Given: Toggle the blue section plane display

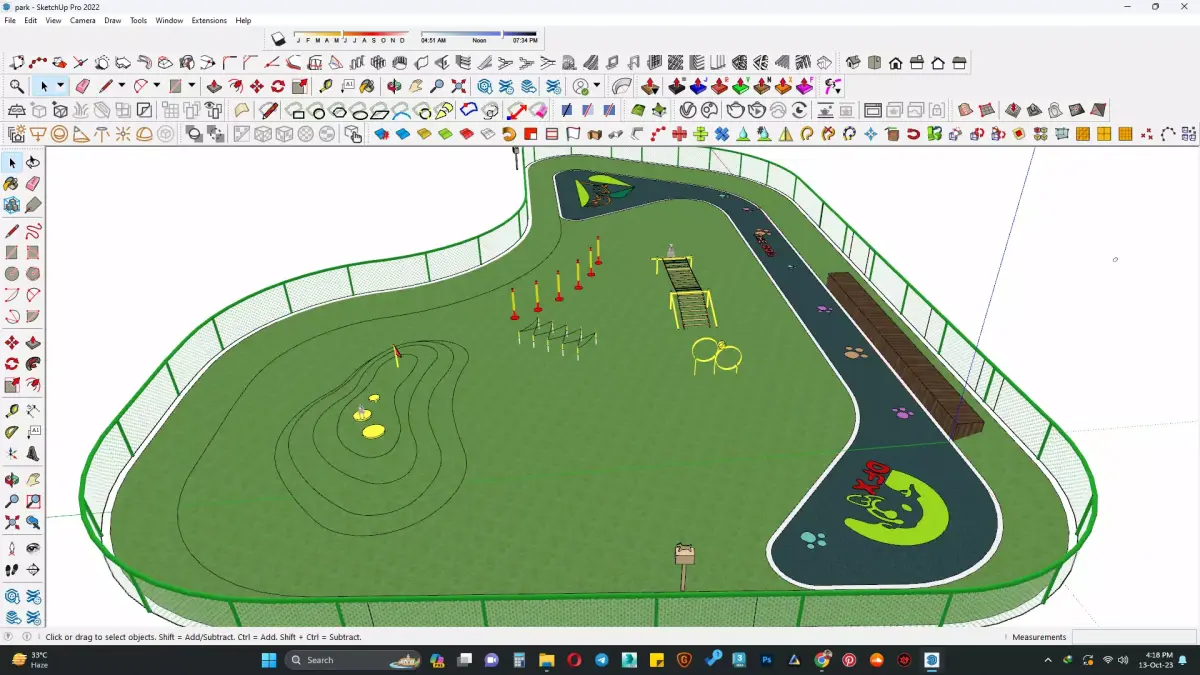Looking at the screenshot, I should coord(567,110).
